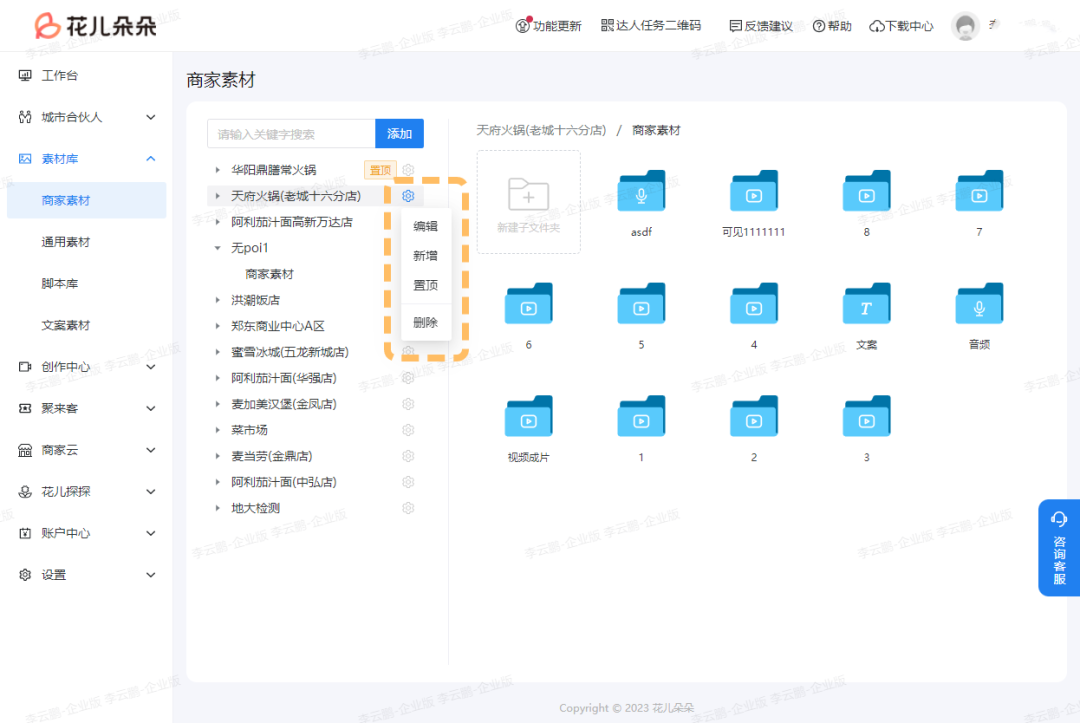The image size is (1080, 723).
Task: Open folder named 2
Action: [754, 416]
